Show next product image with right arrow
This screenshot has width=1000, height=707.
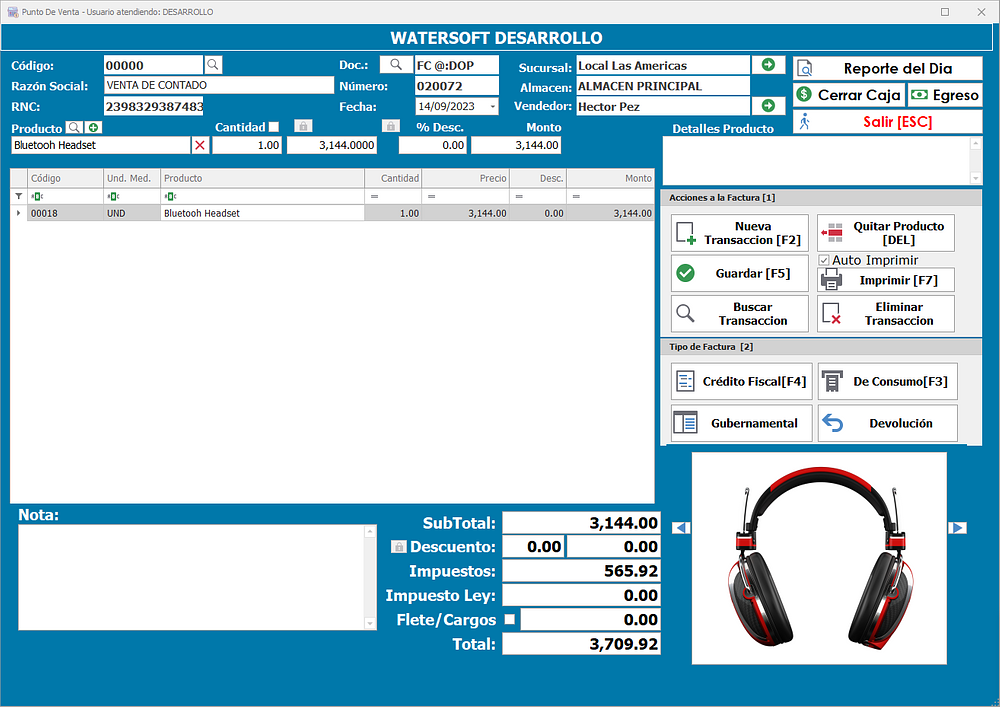pyautogui.click(x=957, y=528)
